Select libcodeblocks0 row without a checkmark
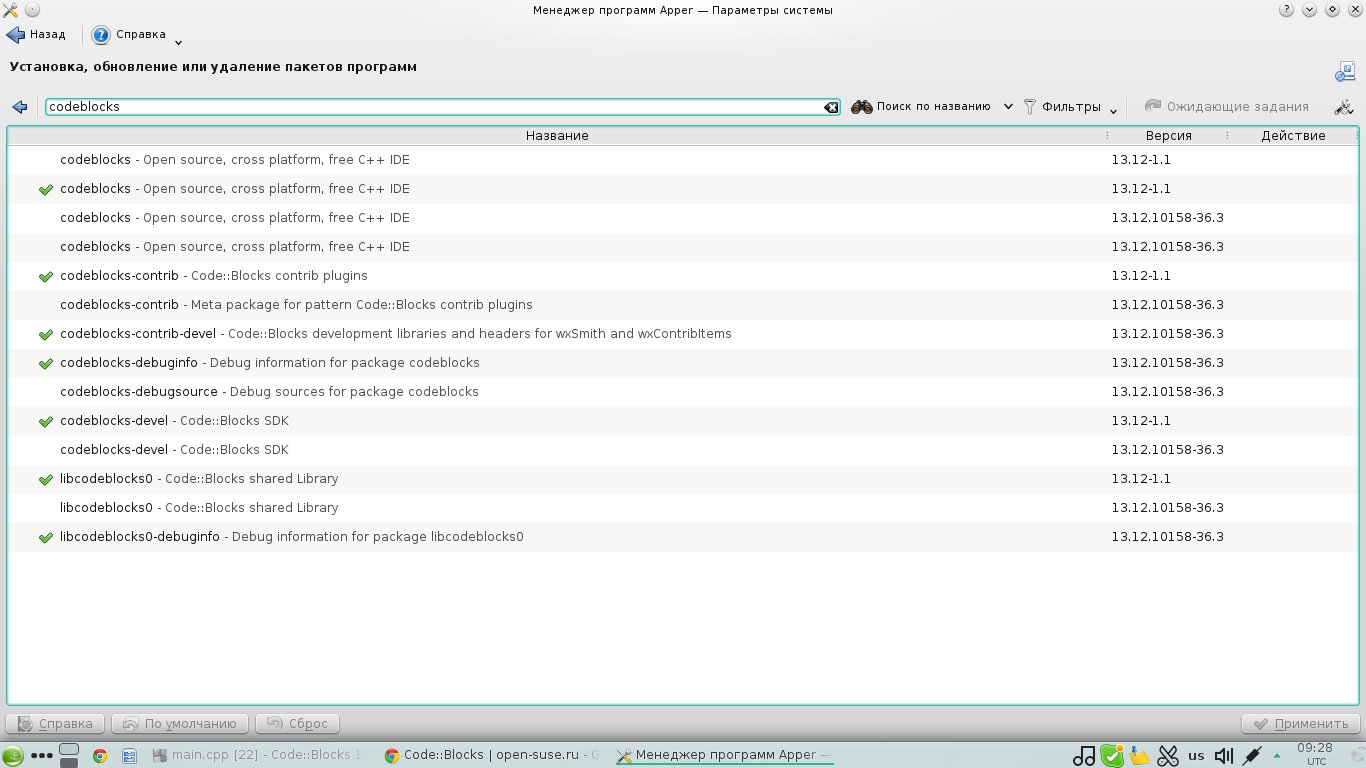This screenshot has height=768, width=1366. click(683, 508)
